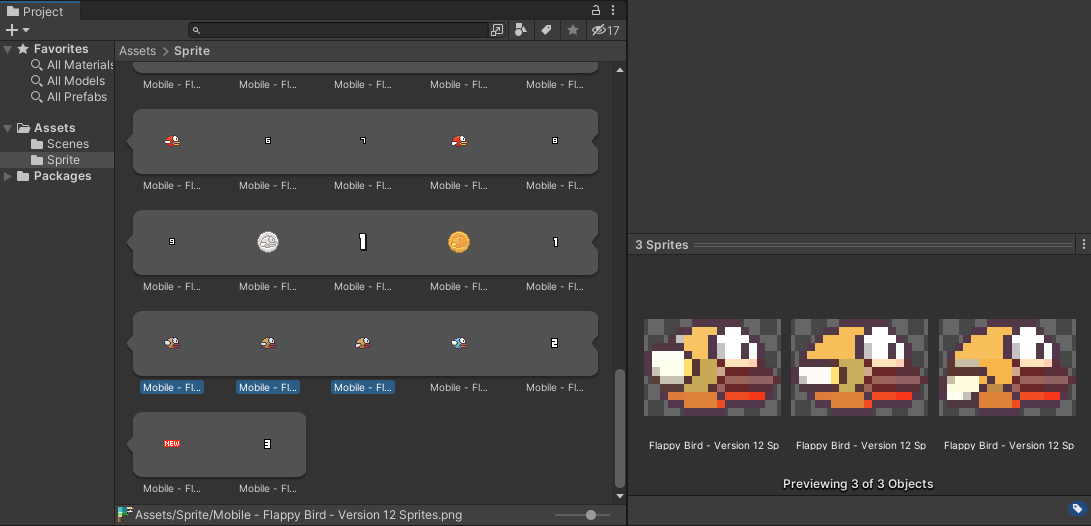Viewport: 1091px width, 526px height.
Task: Click the middle bird preview image
Action: click(859, 367)
